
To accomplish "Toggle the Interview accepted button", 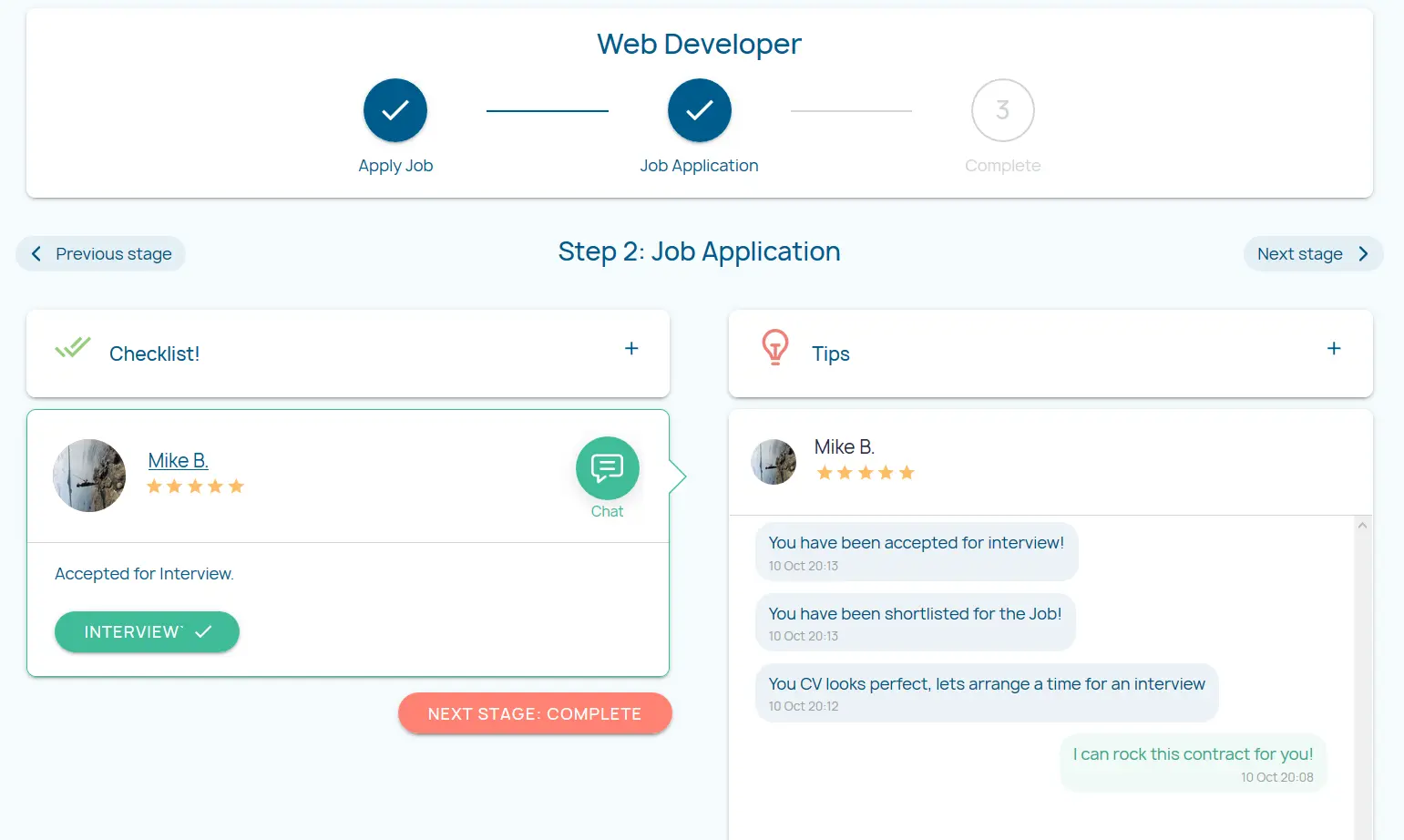I will [147, 632].
